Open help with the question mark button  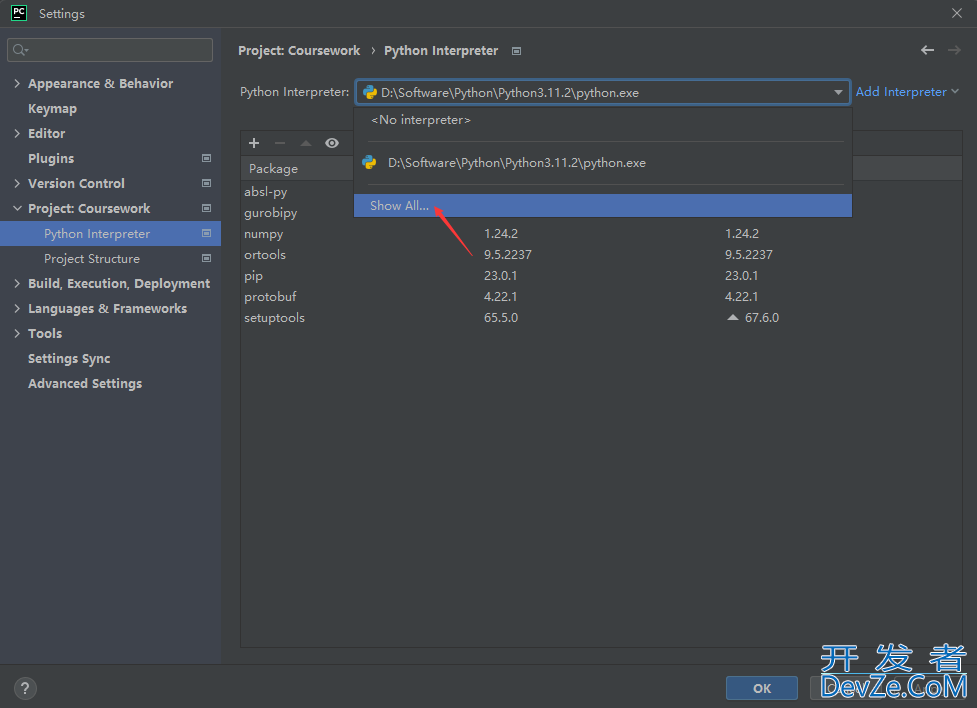(x=25, y=688)
